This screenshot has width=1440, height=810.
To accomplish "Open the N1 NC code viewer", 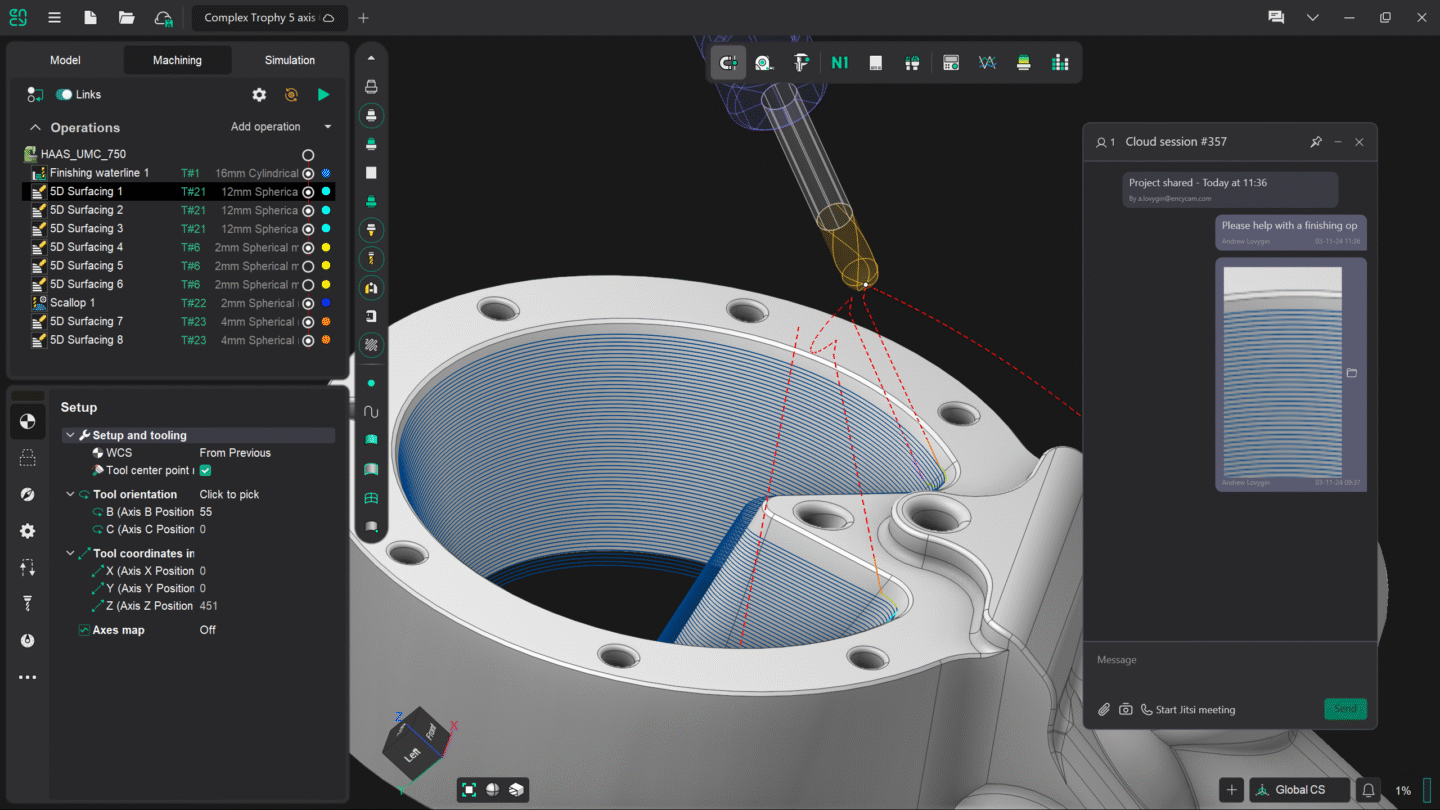I will 839,62.
